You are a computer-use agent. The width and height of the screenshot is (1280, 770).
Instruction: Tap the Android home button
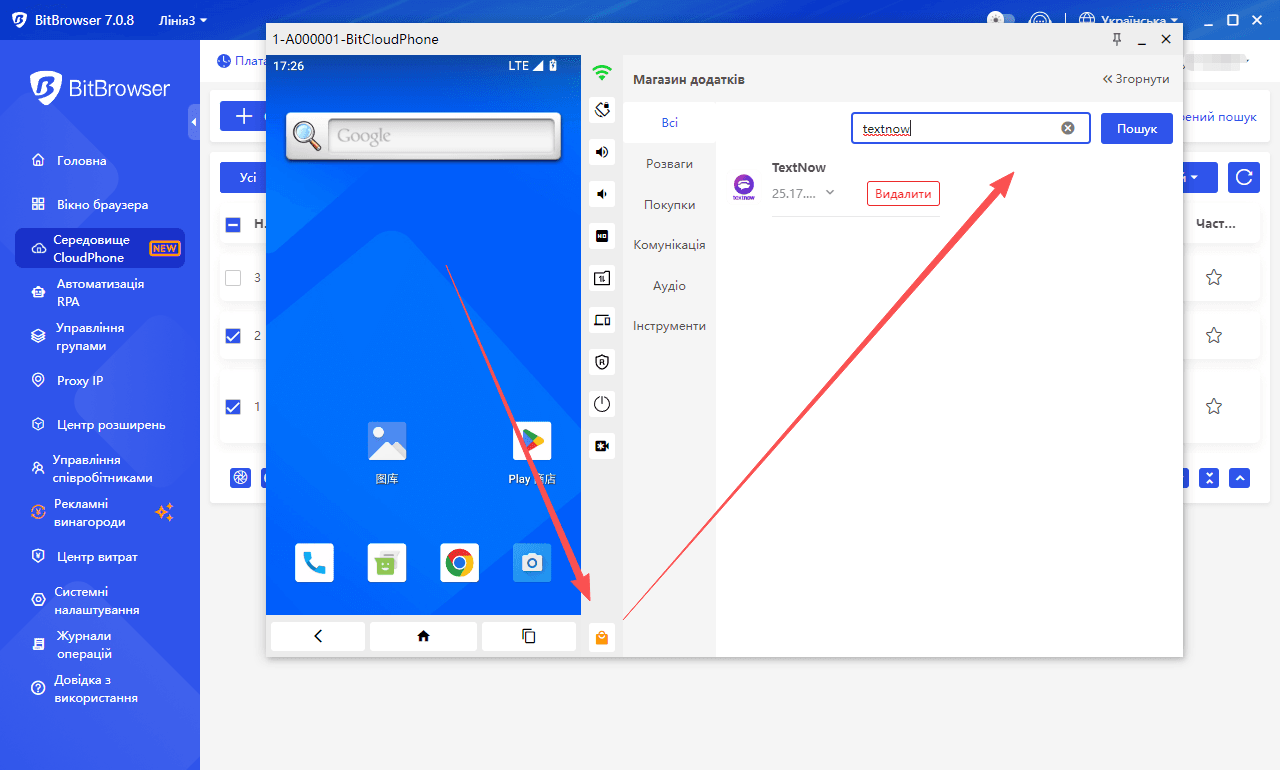click(x=423, y=636)
